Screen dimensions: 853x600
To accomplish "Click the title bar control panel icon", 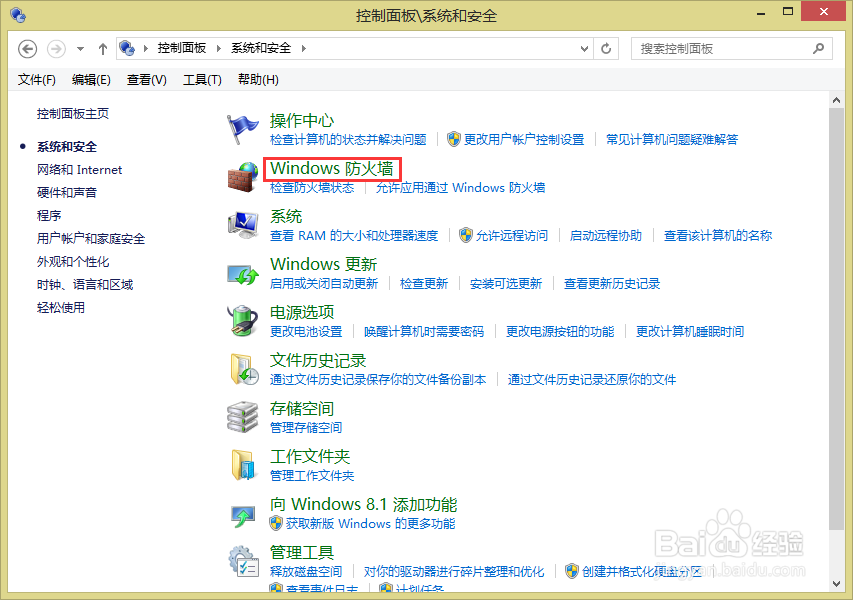I will (17, 15).
